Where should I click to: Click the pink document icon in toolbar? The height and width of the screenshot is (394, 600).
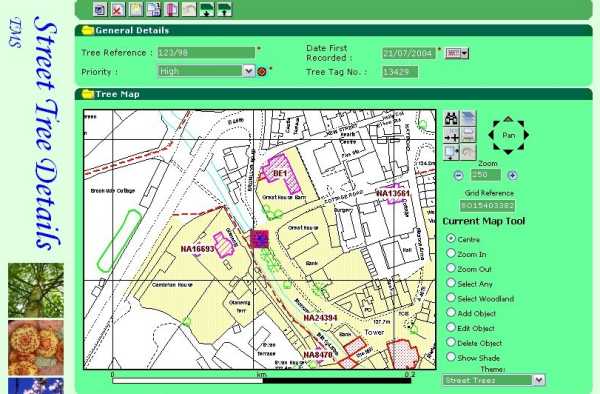point(171,9)
